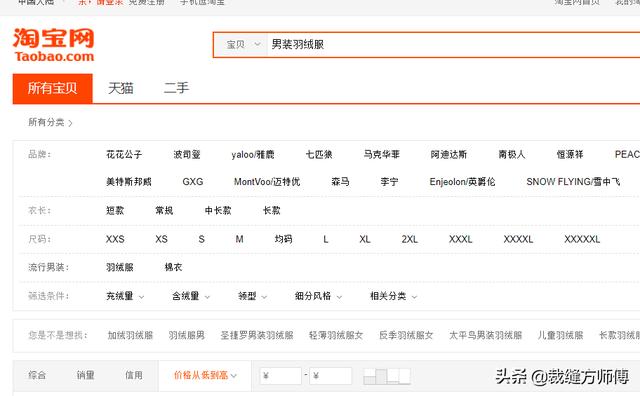The width and height of the screenshot is (640, 396).
Task: Filter by brand 李宁
Action: pos(389,182)
